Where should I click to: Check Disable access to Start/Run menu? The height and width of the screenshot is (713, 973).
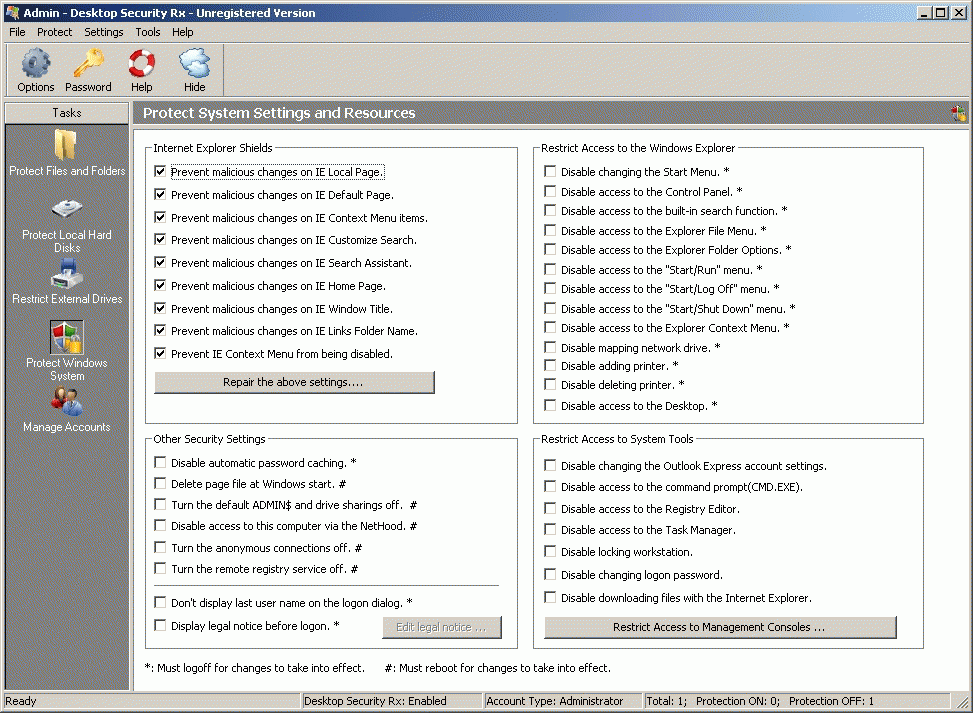click(x=550, y=269)
